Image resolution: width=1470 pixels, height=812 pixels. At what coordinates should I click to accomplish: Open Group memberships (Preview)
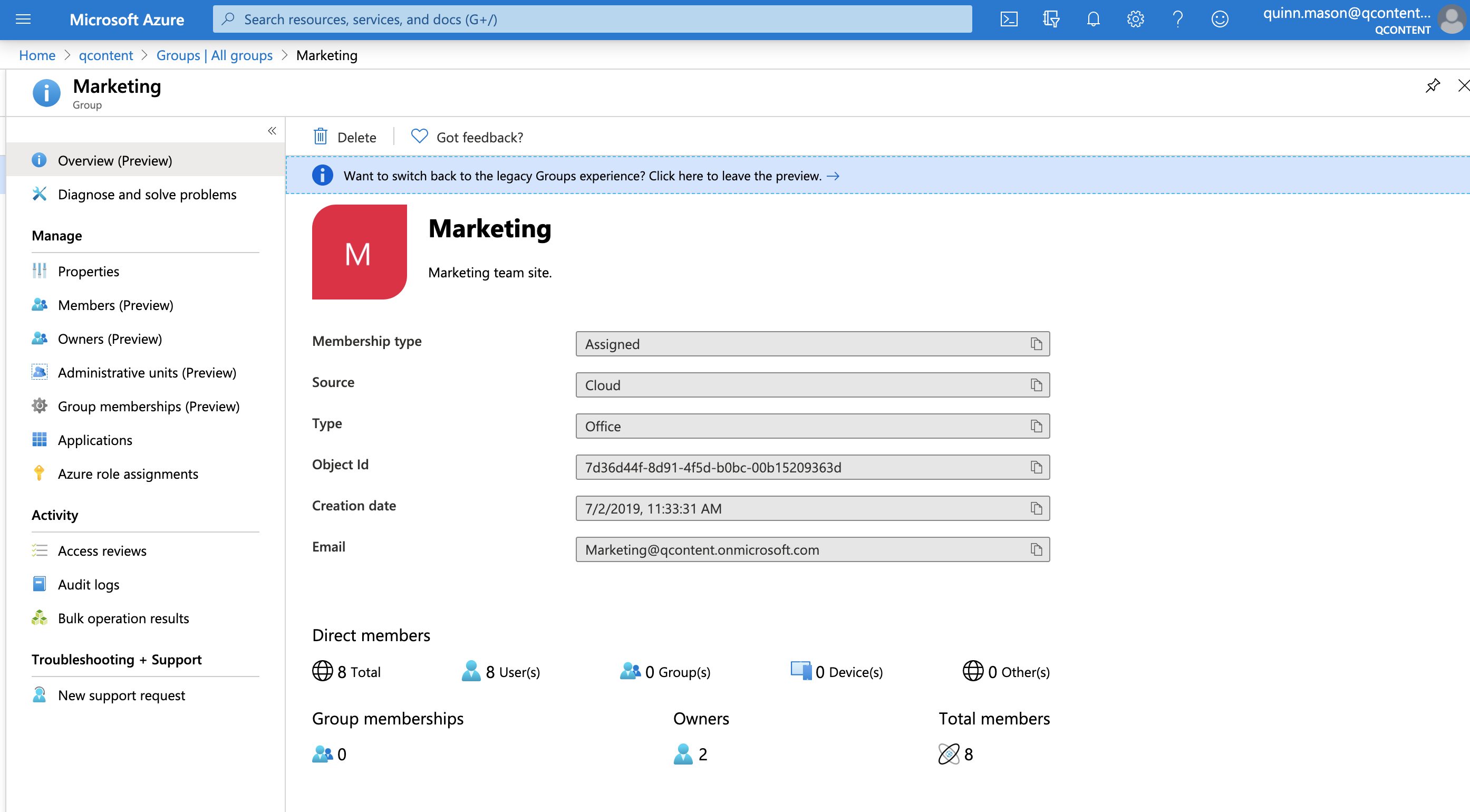146,405
